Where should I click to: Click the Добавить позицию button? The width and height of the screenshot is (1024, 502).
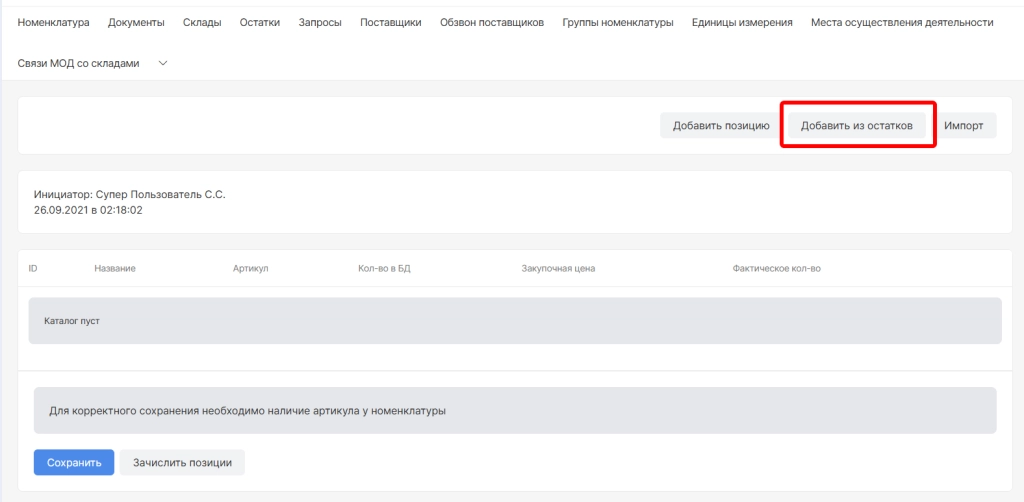click(721, 126)
